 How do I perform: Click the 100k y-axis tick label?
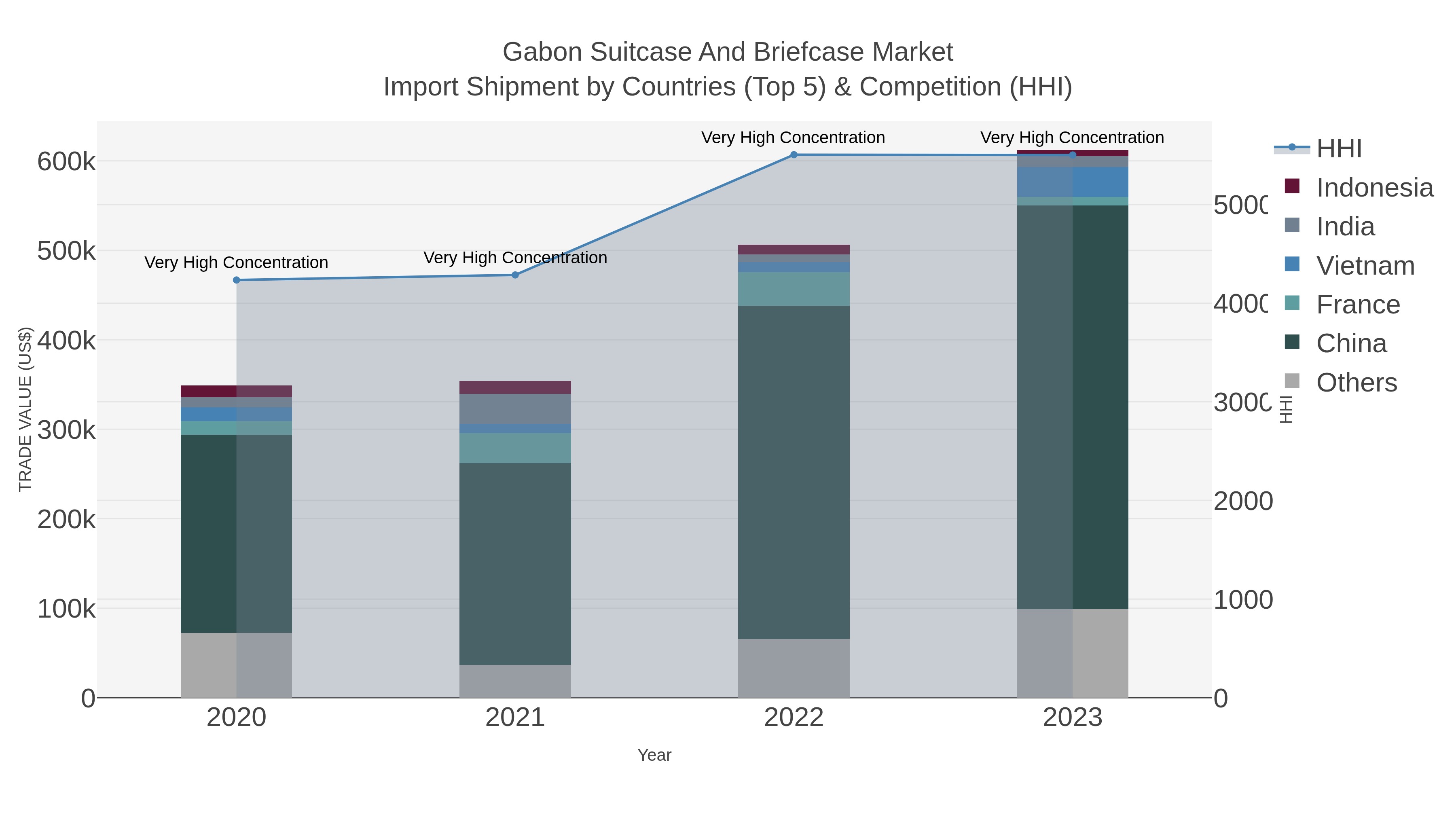(x=66, y=609)
